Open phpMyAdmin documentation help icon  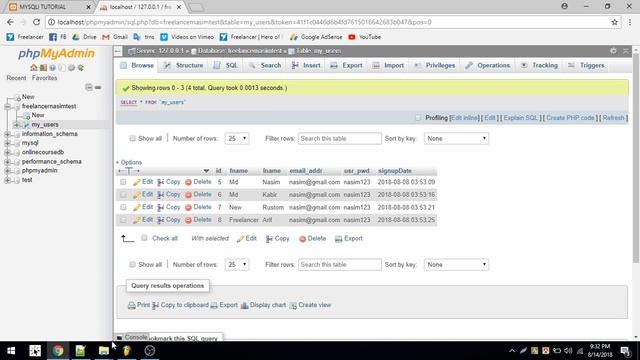(53, 68)
